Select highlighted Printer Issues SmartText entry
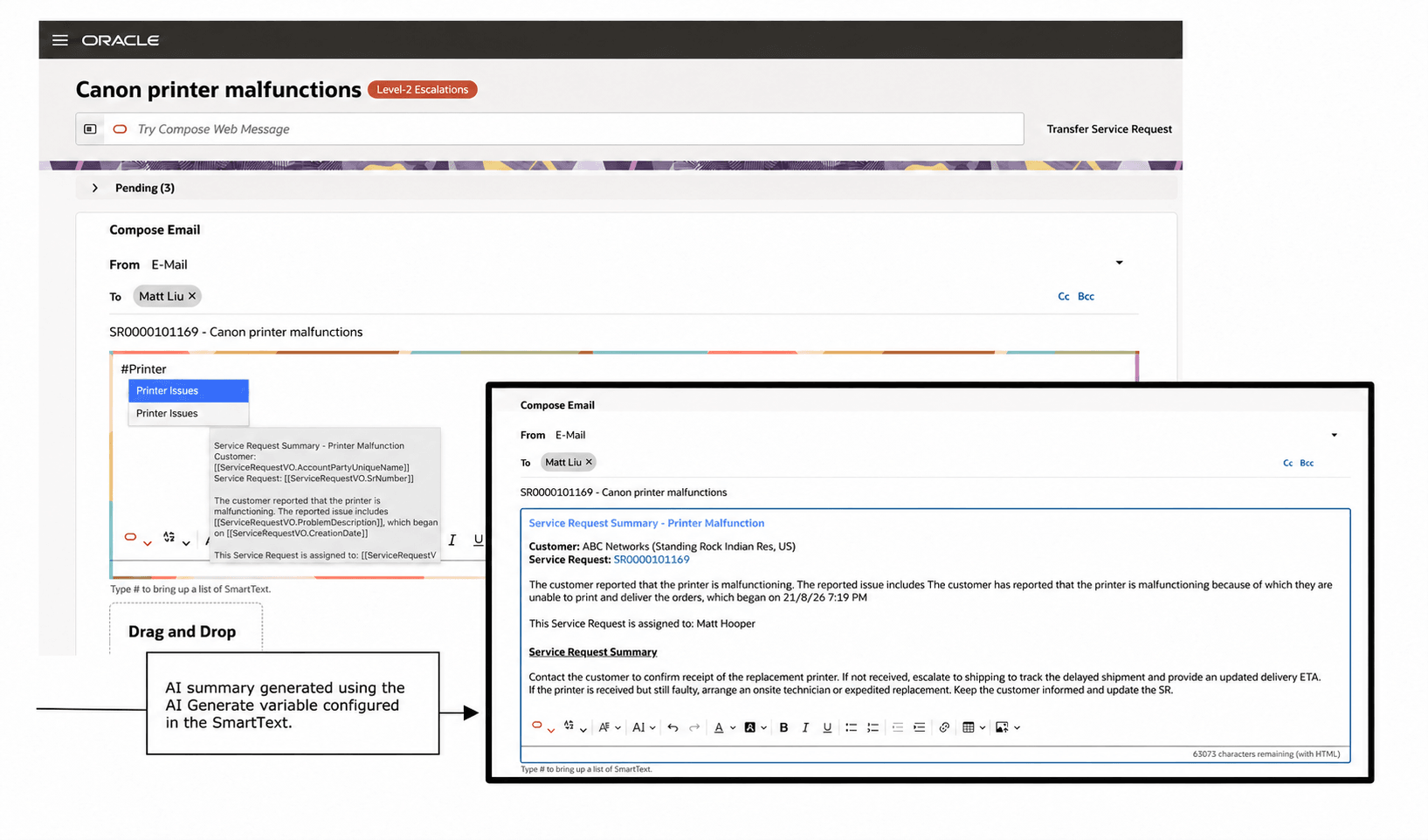Image resolution: width=1428 pixels, height=840 pixels. pos(189,390)
